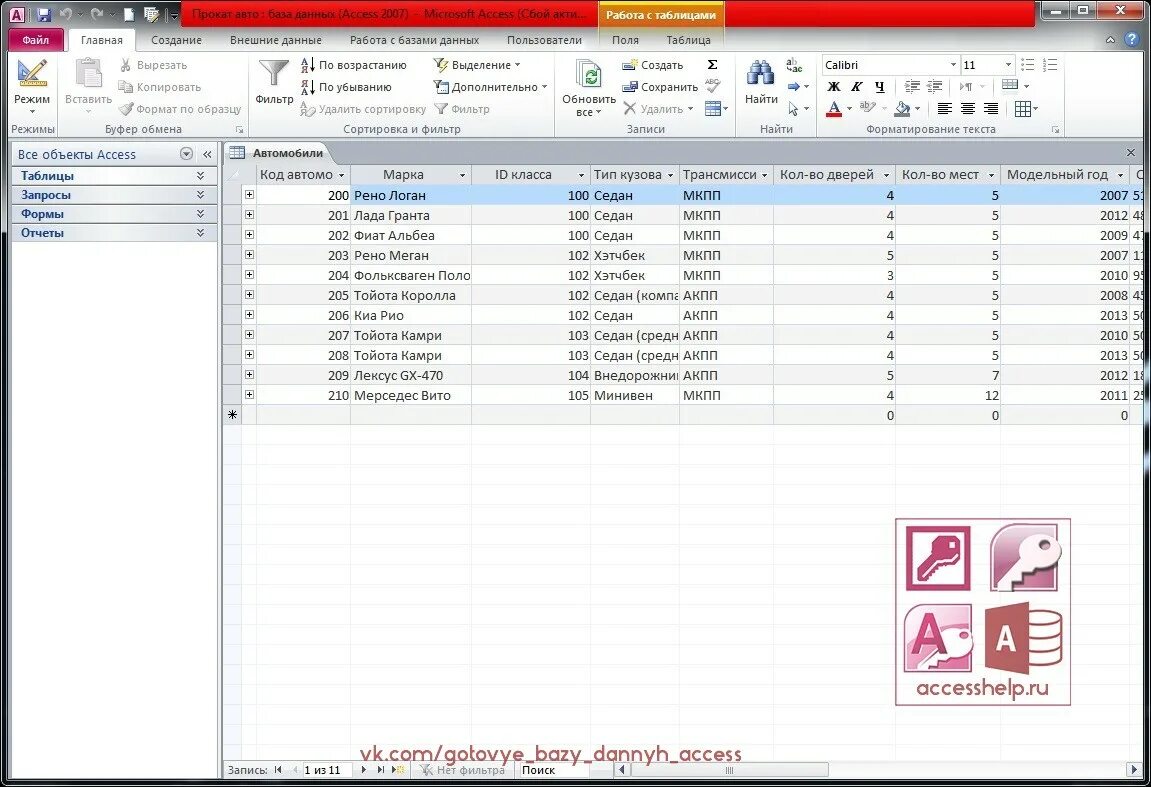Open the Файл tab
Image resolution: width=1151 pixels, height=787 pixels.
pos(35,40)
